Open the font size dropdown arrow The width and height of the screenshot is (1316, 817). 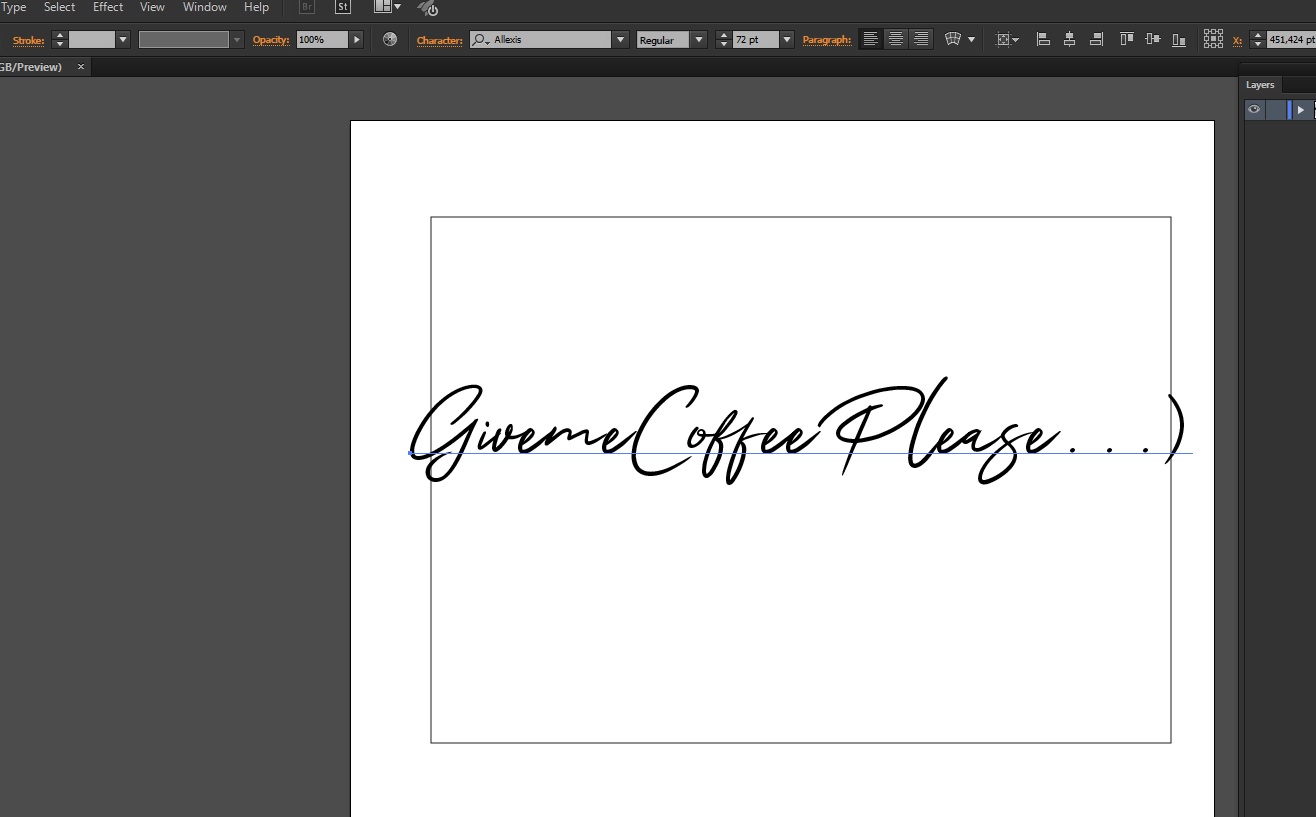point(787,40)
